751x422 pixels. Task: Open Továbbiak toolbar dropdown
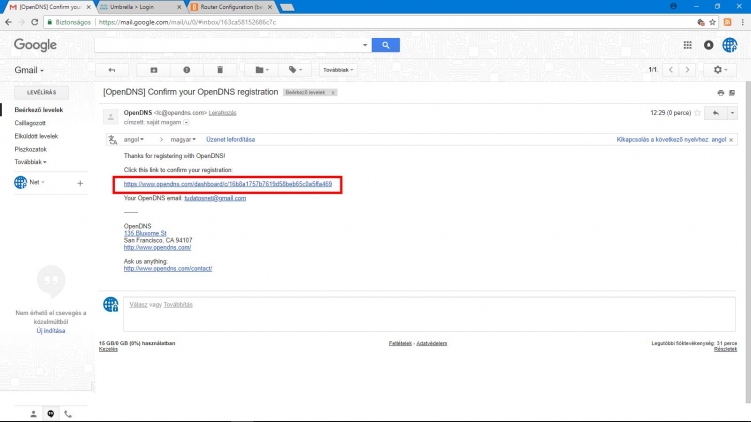338,70
